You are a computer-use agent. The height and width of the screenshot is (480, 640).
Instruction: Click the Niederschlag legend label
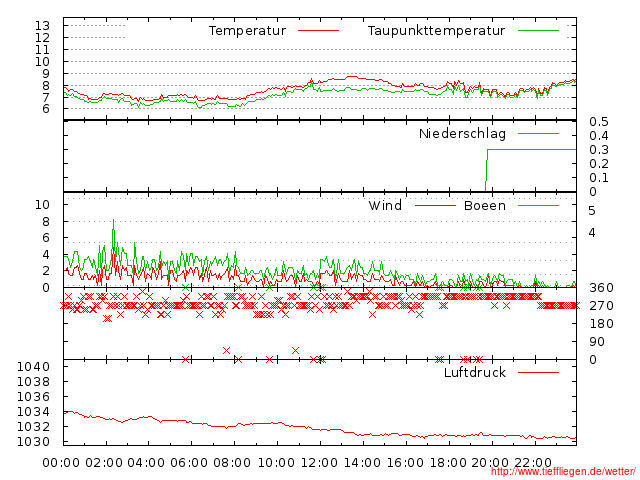coord(462,134)
